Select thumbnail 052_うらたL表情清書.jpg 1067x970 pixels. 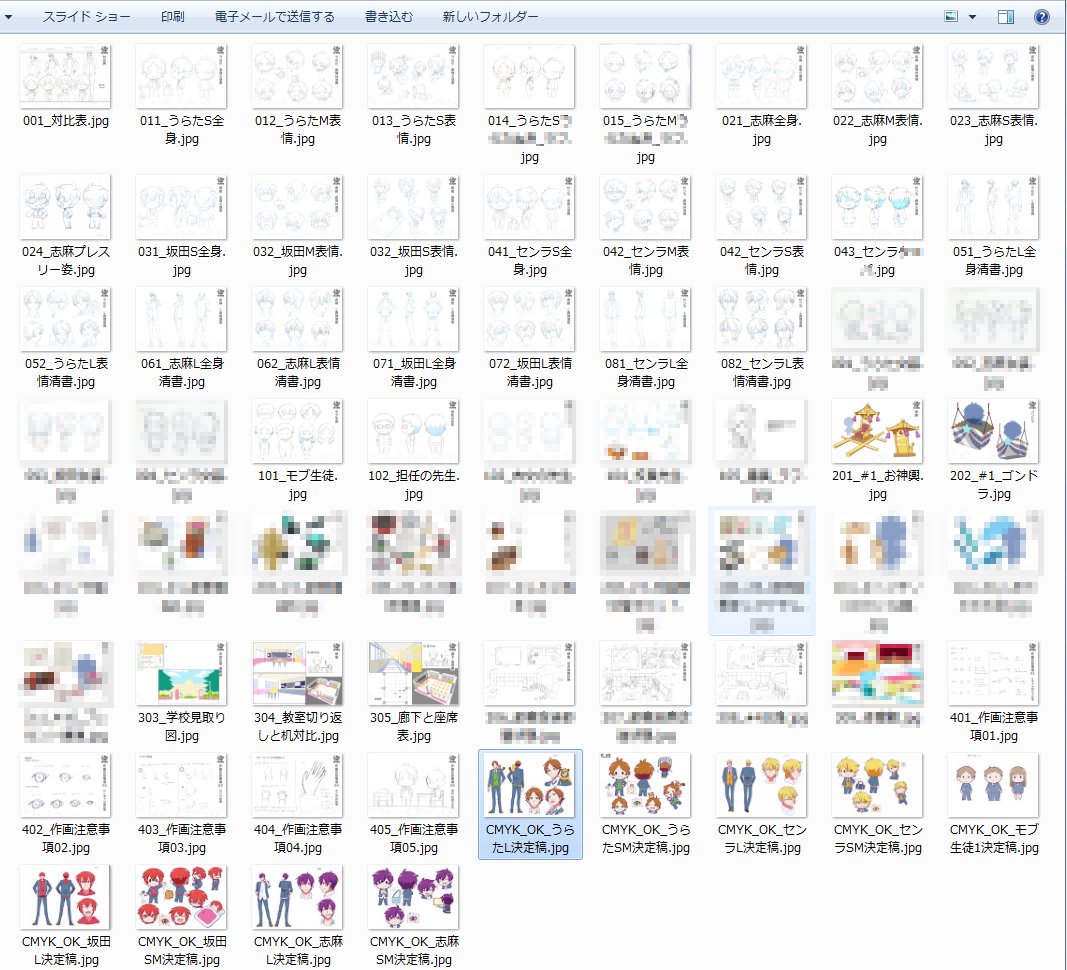(66, 320)
